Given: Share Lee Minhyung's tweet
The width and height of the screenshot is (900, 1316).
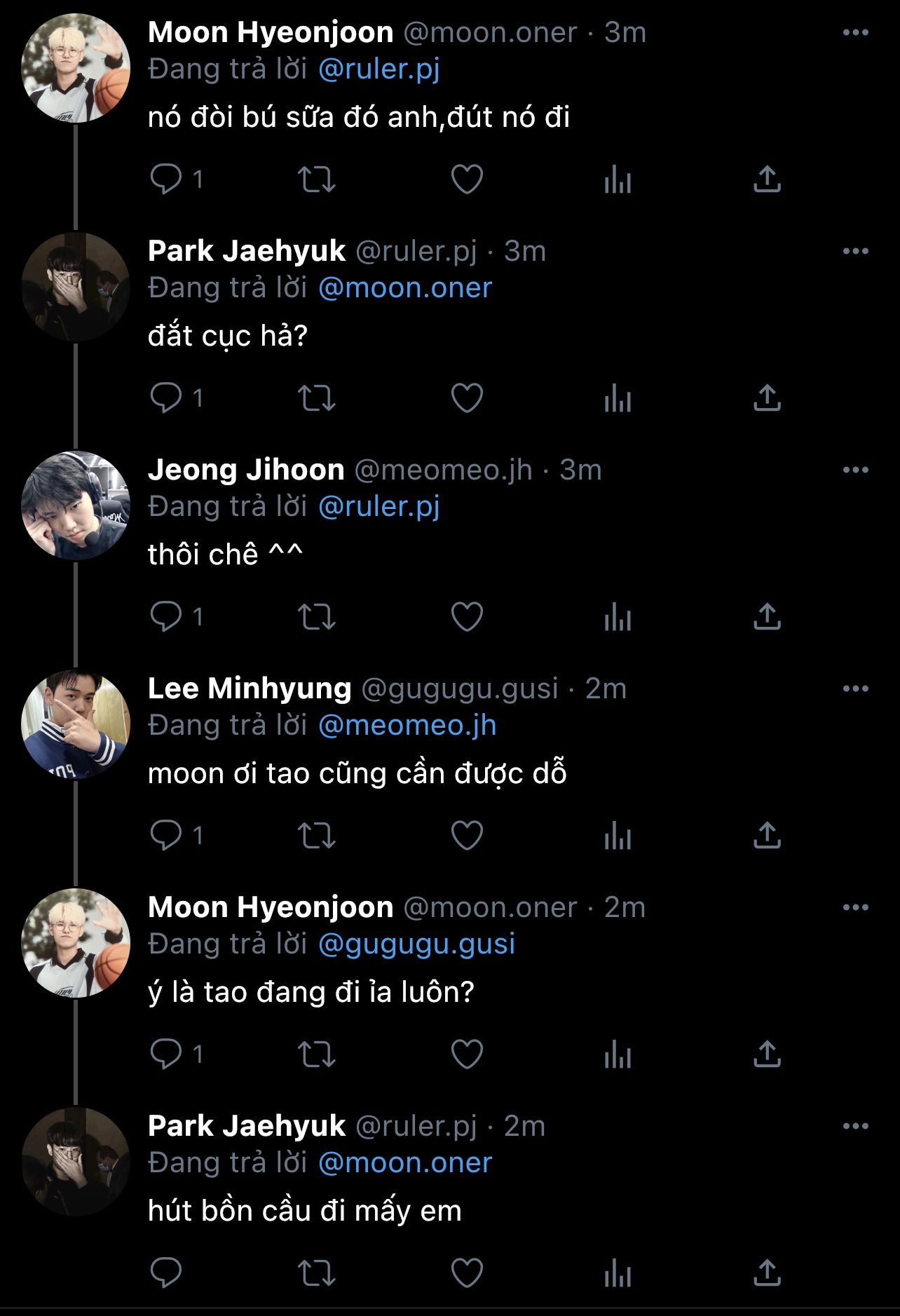Looking at the screenshot, I should click(x=767, y=836).
